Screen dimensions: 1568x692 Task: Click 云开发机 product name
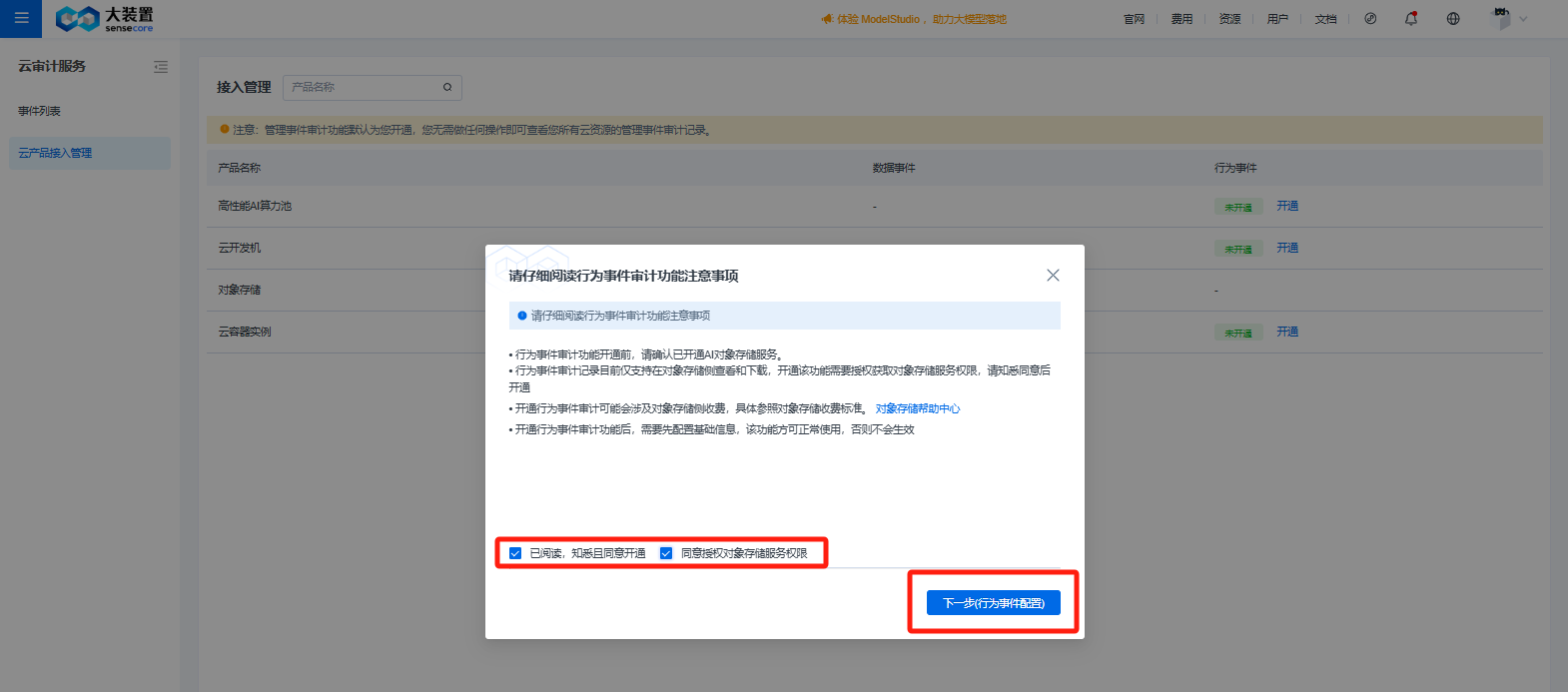(x=240, y=248)
